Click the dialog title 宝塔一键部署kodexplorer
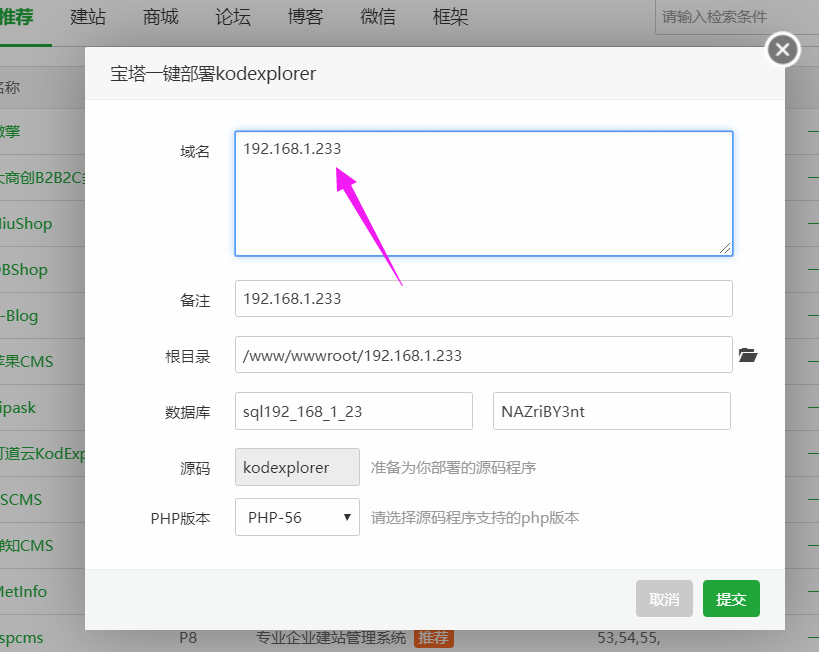This screenshot has width=819, height=652. pyautogui.click(x=213, y=74)
